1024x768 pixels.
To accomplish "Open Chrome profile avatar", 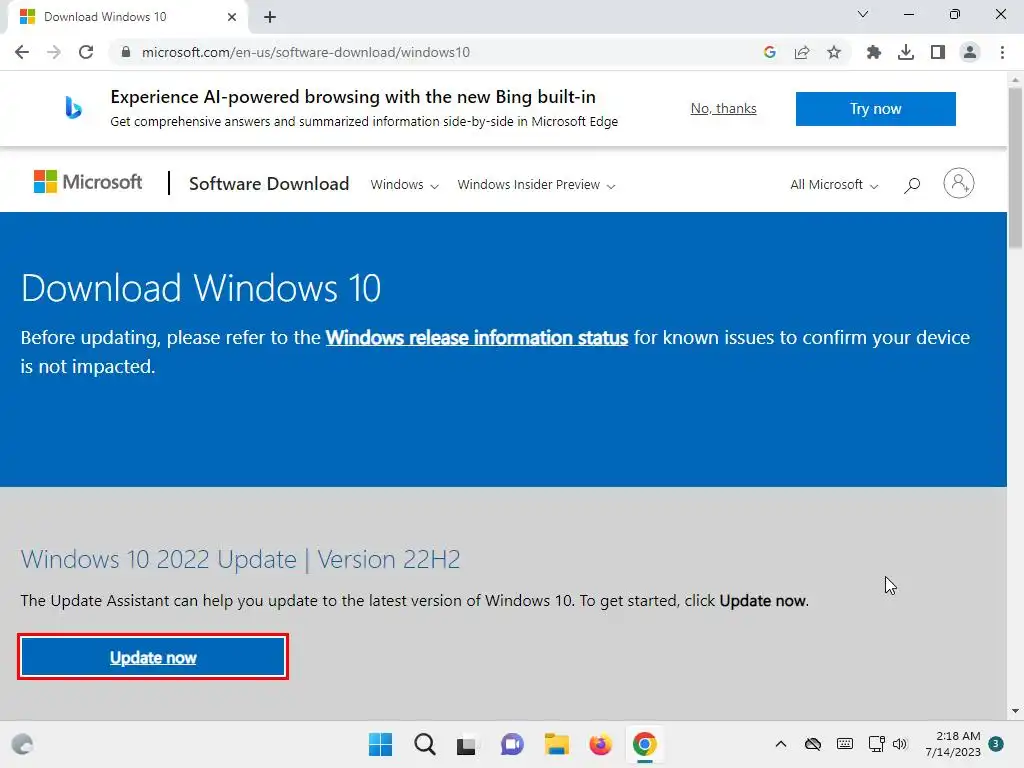I will 970,52.
